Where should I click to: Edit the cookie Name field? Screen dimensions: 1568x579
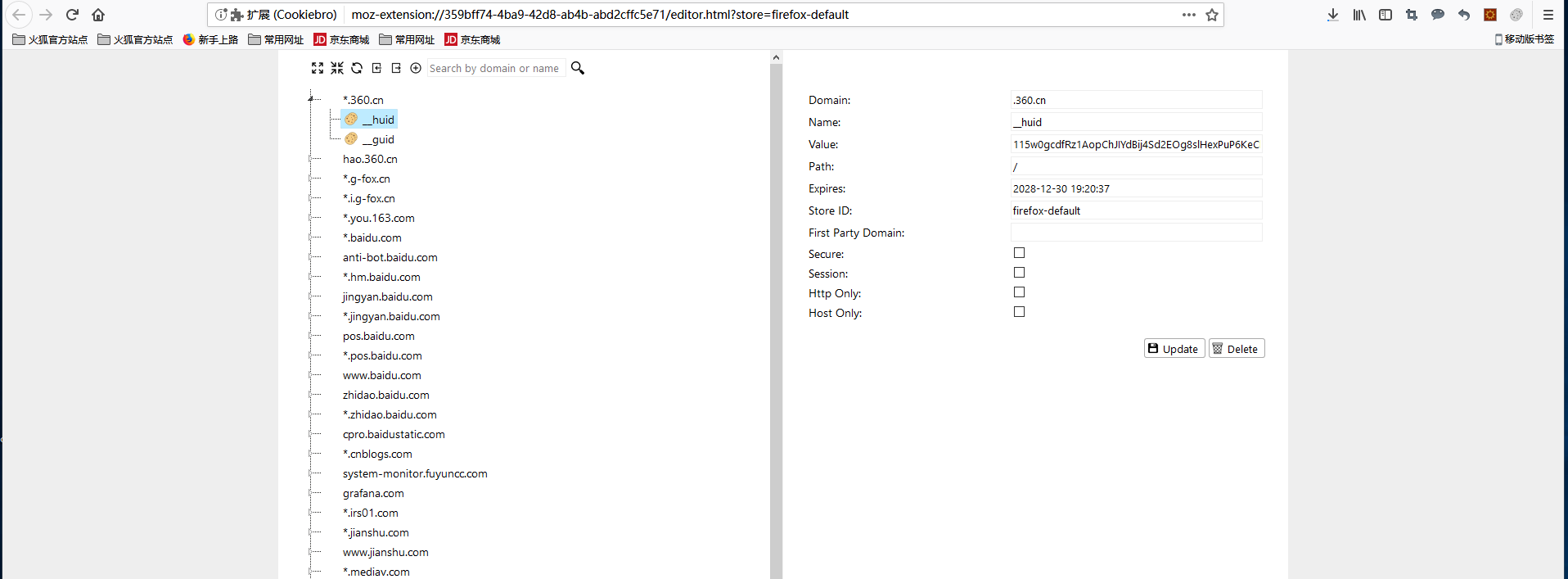1136,122
